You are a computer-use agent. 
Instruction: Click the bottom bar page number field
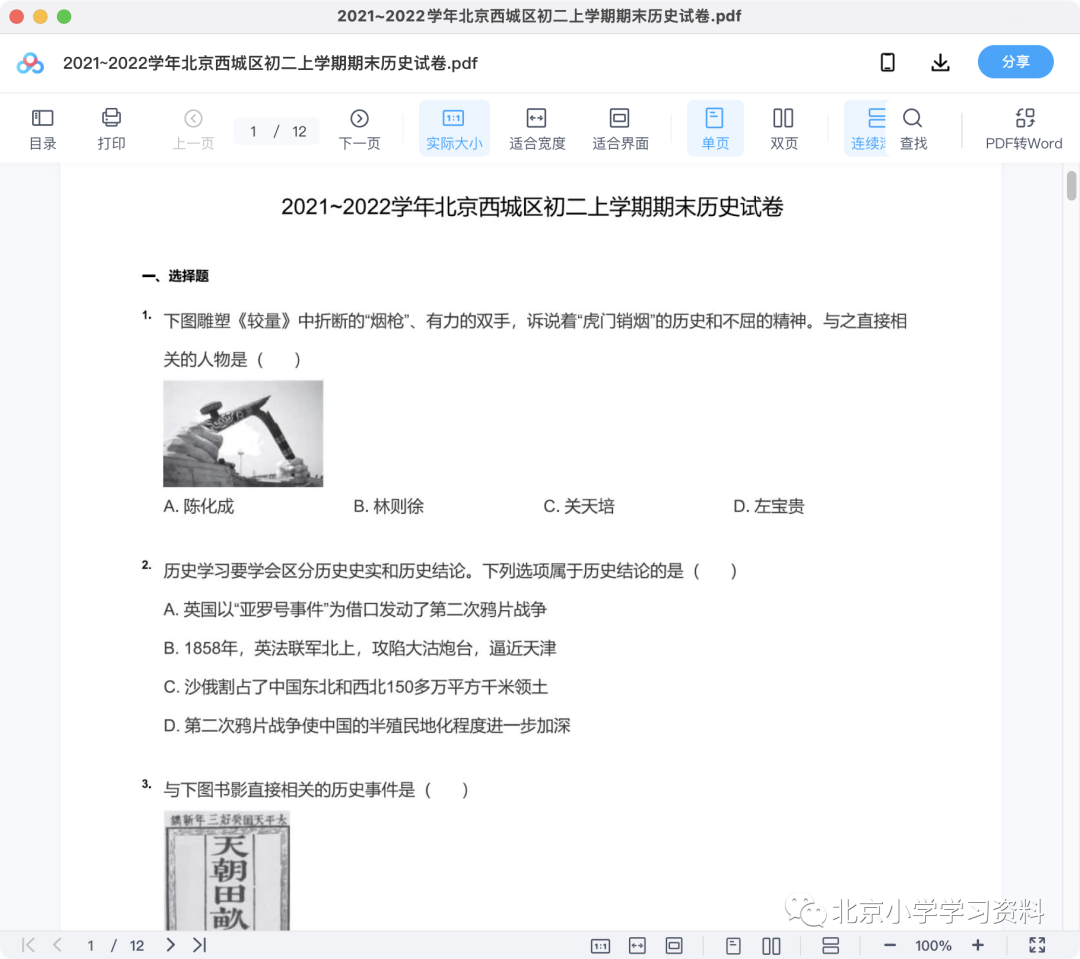pos(91,946)
